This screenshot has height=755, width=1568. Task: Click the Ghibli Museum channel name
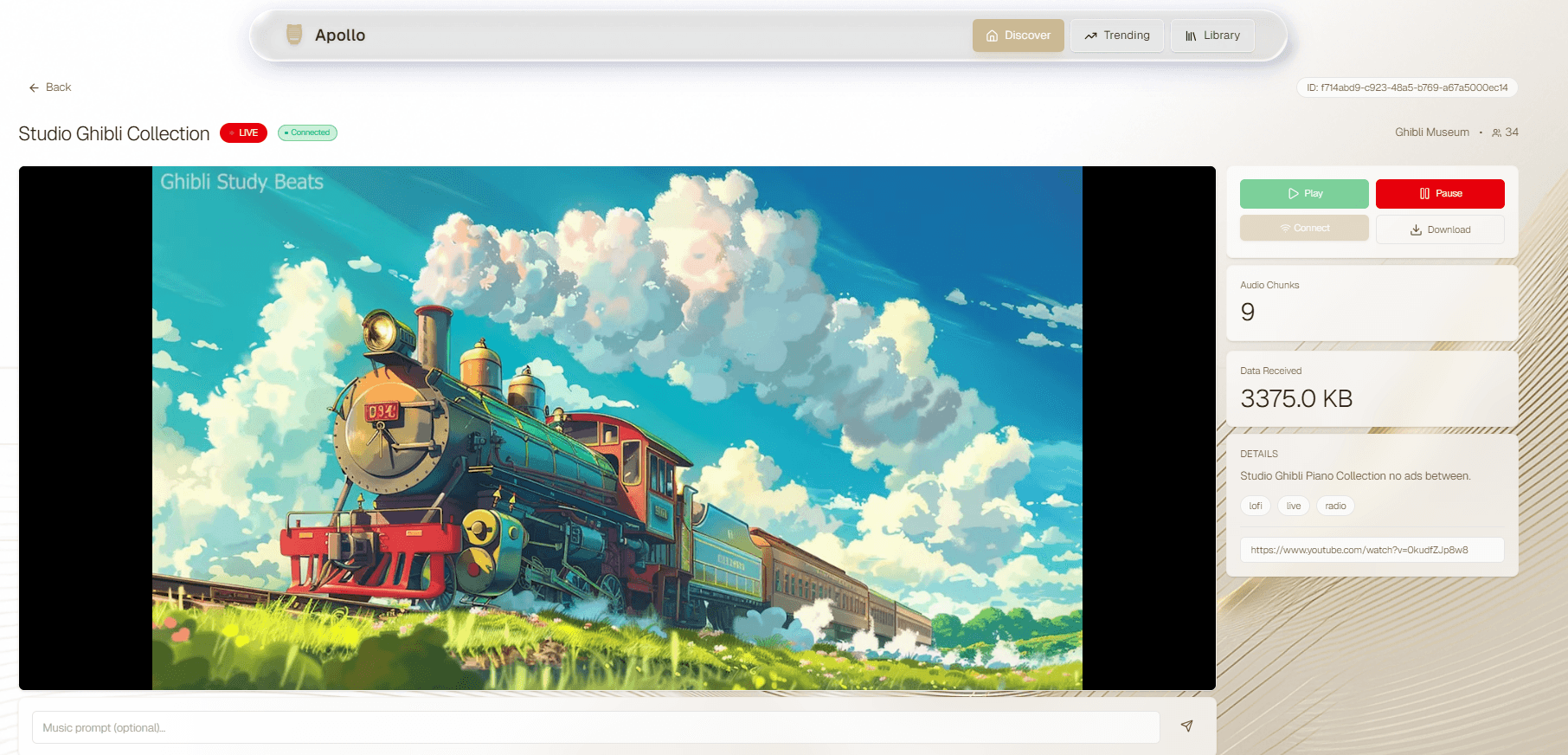click(1432, 132)
